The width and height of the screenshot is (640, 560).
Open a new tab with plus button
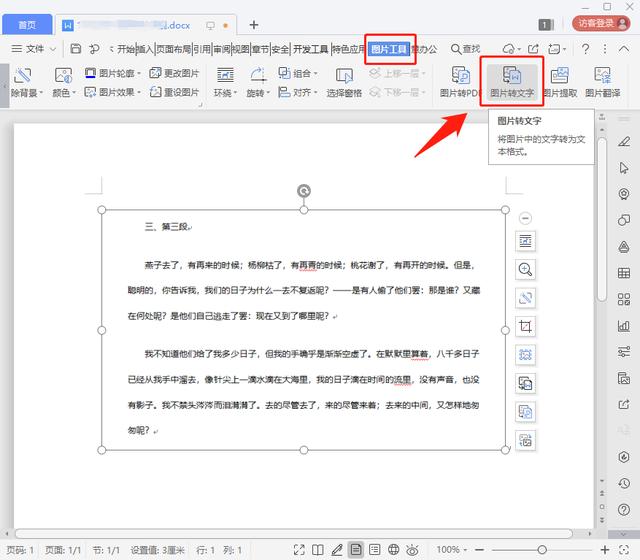[254, 25]
